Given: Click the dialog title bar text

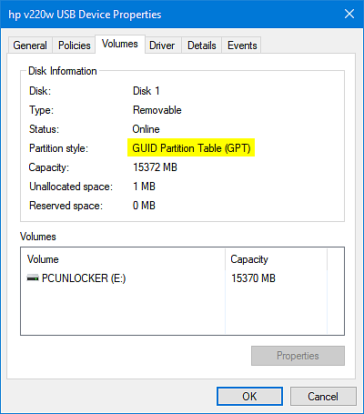Looking at the screenshot, I should (x=85, y=14).
